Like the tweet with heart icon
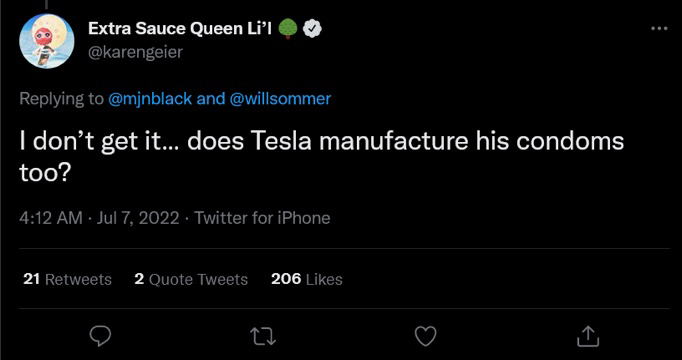This screenshot has width=682, height=360. pyautogui.click(x=425, y=337)
